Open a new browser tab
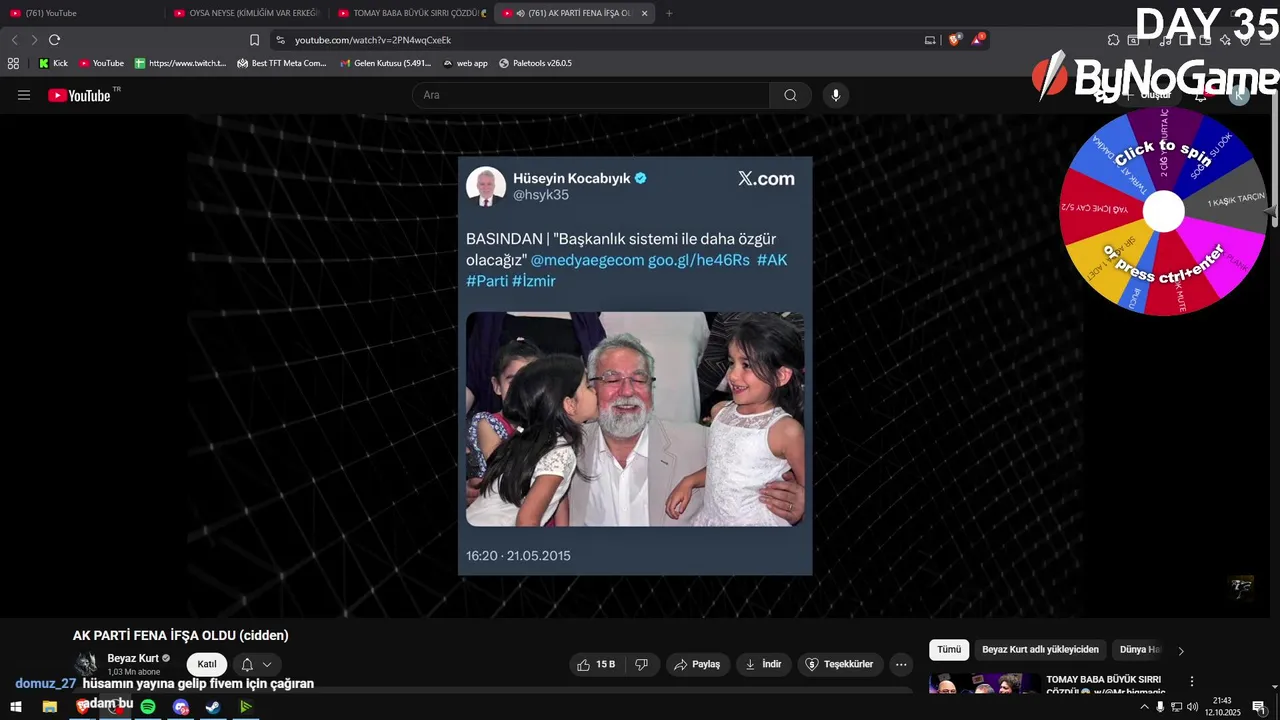Screen dimensions: 1280x720 pos(669,13)
